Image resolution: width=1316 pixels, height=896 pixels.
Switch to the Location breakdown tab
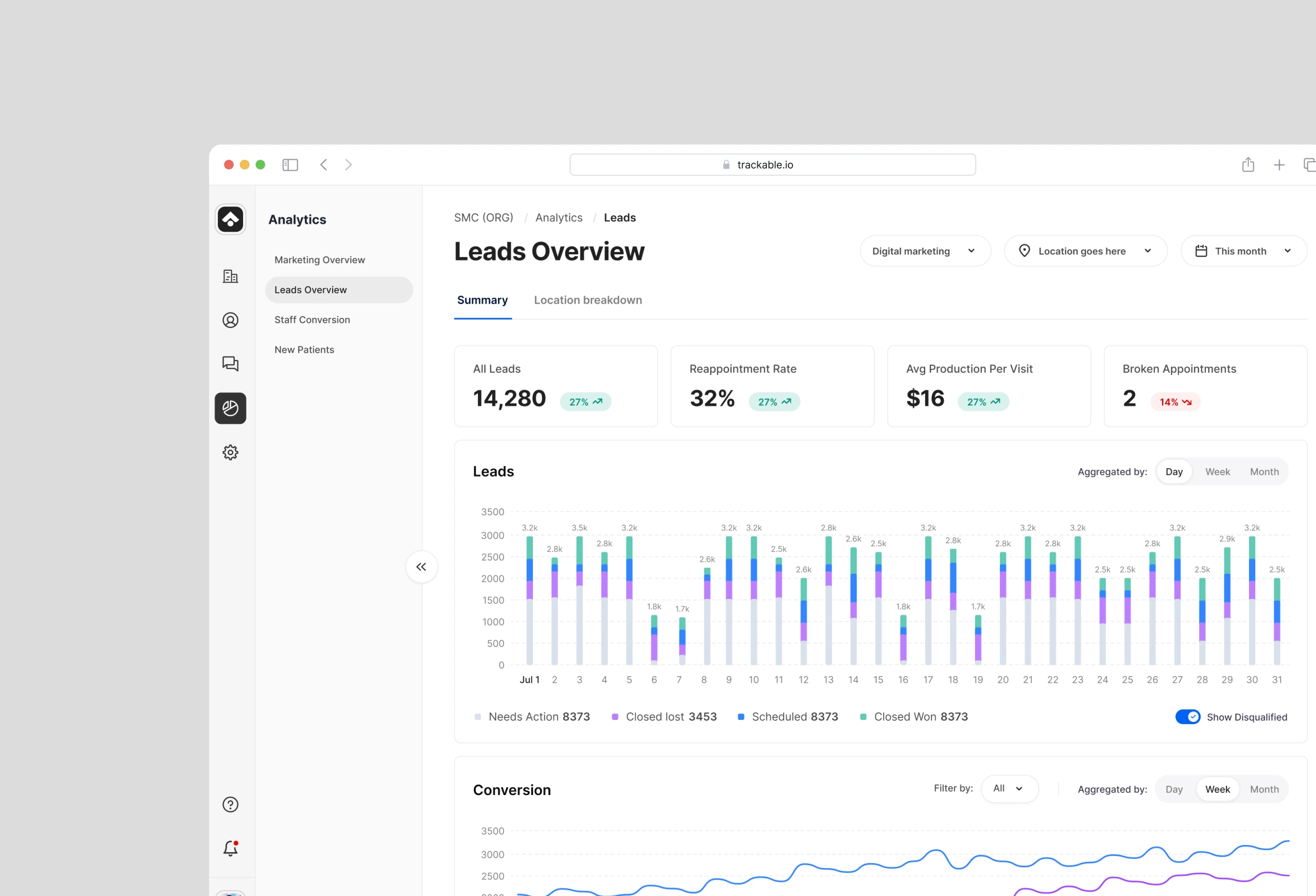point(588,300)
